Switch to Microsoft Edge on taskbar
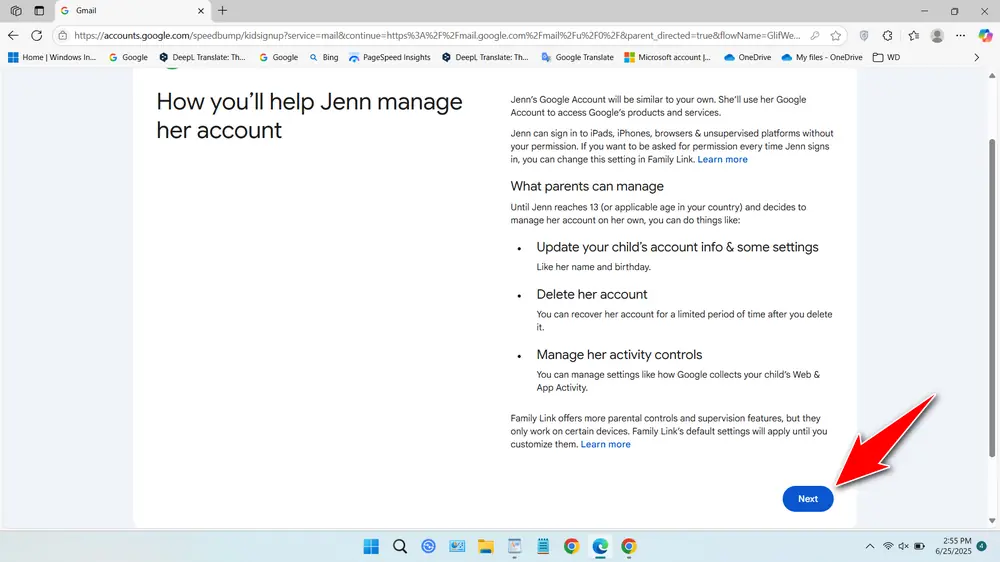 tap(600, 547)
